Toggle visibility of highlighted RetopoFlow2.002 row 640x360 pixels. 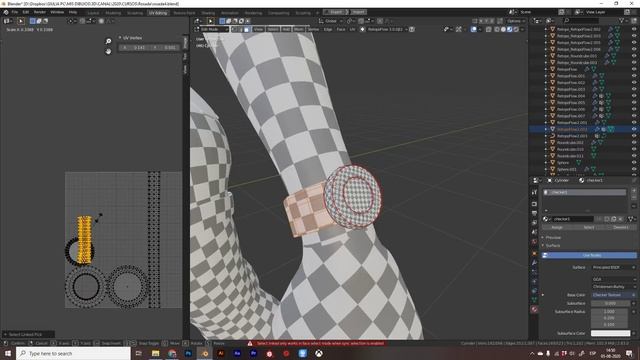[x=634, y=129]
